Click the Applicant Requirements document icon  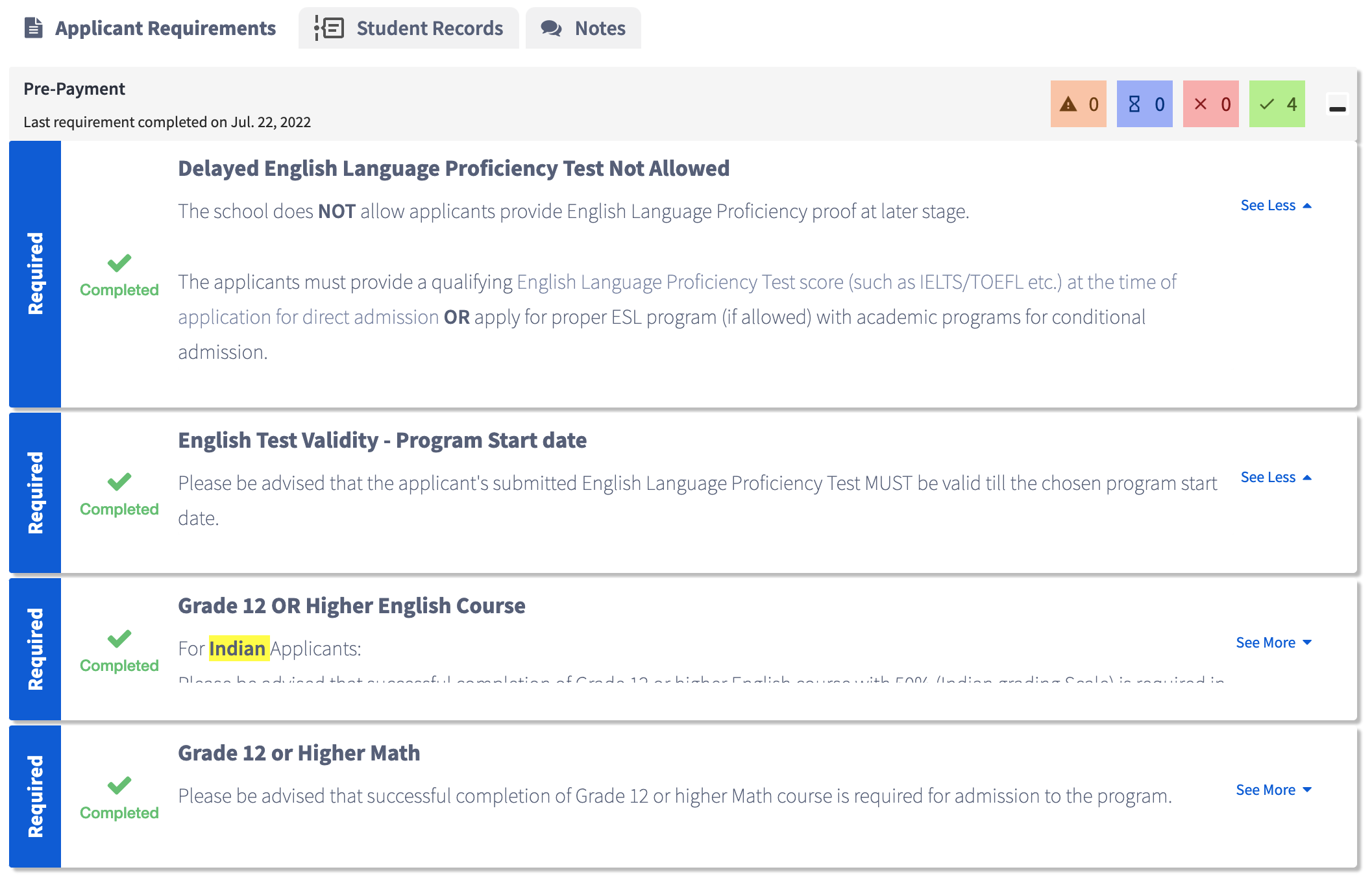[x=33, y=28]
